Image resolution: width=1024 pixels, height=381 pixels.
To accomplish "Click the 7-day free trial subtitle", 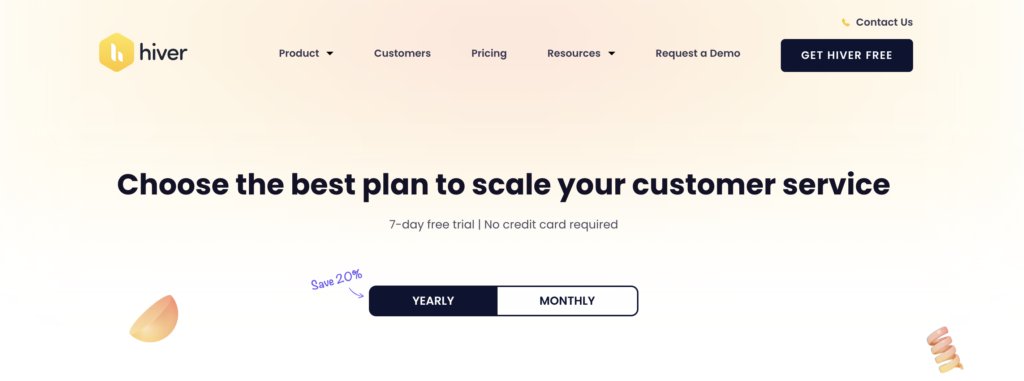I will pos(504,224).
